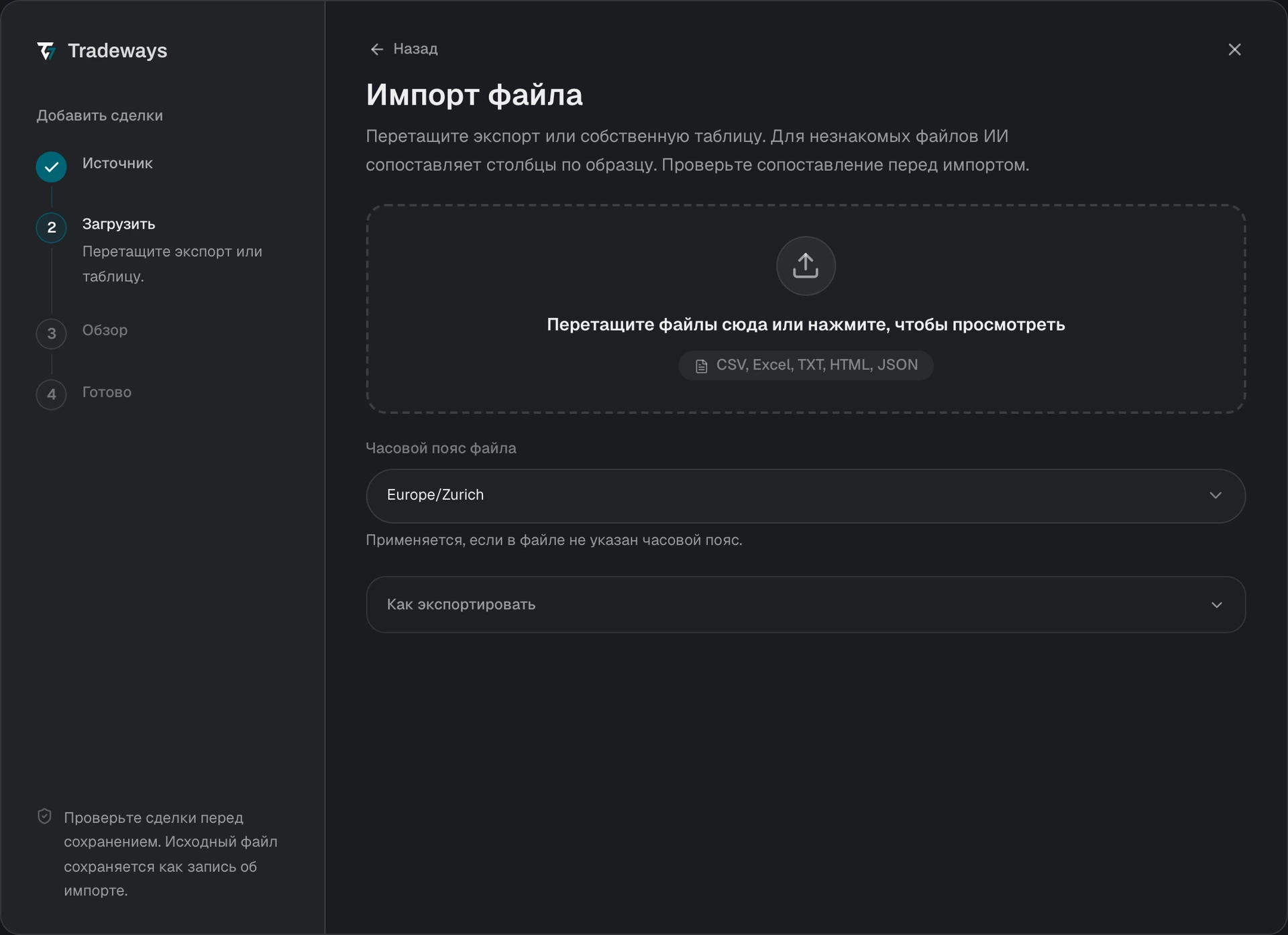This screenshot has height=935, width=1288.
Task: Click the upload arrow icon in drop zone
Action: tap(806, 266)
